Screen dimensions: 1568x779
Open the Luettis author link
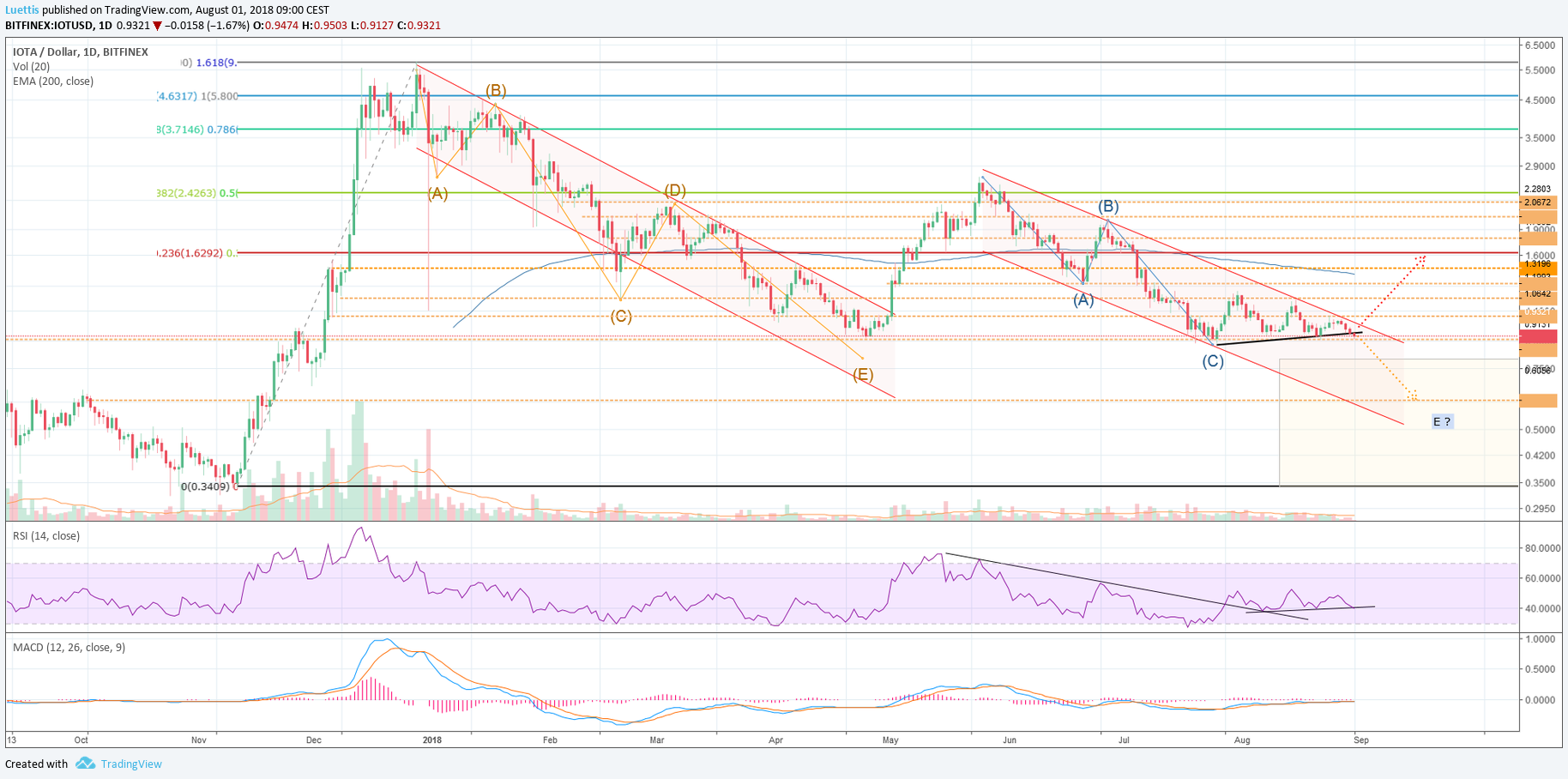pos(22,10)
